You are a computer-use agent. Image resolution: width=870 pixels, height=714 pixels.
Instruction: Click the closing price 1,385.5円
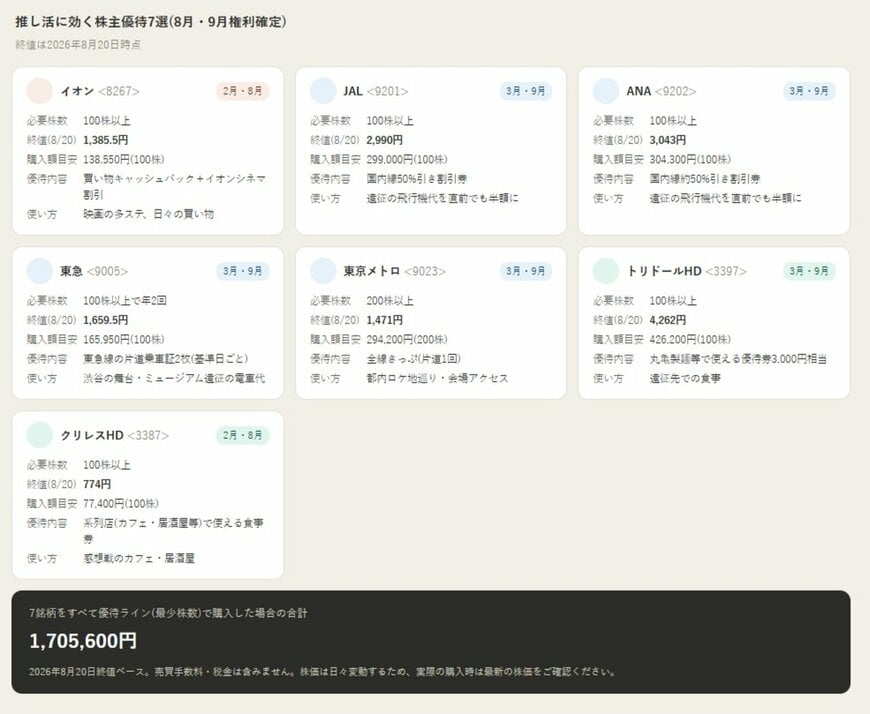coord(105,140)
